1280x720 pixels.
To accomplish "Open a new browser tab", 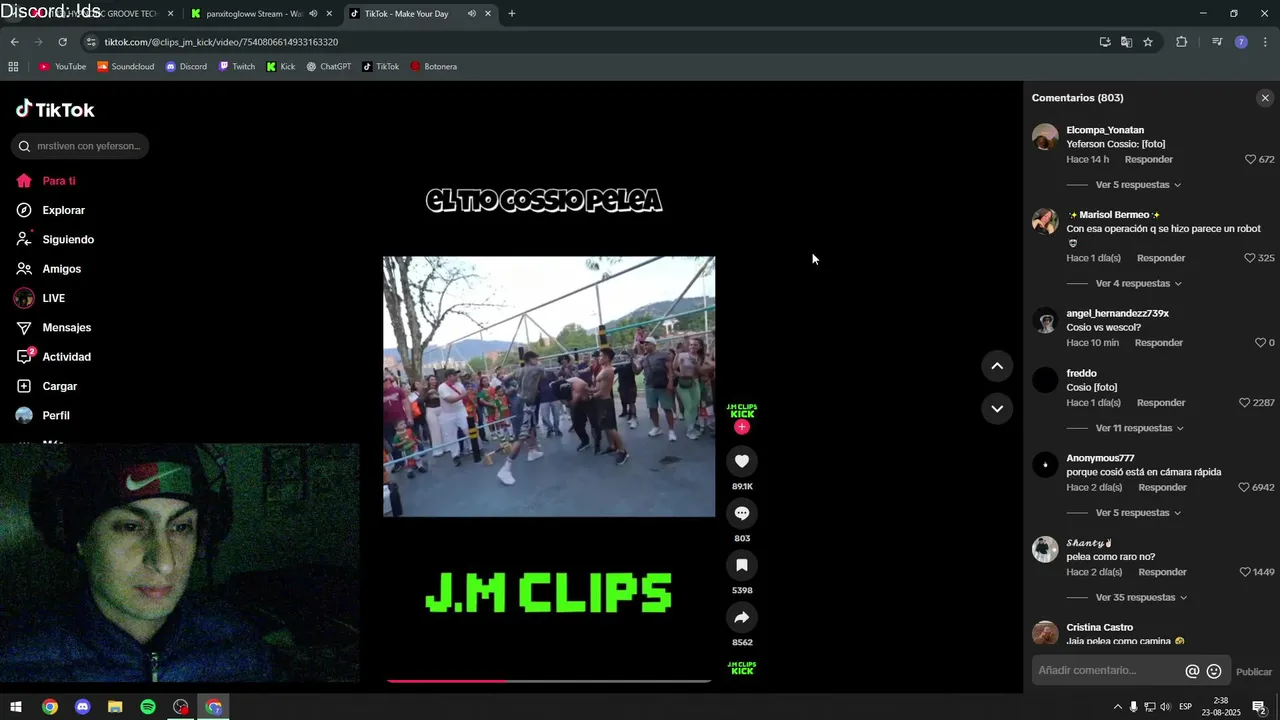I will pyautogui.click(x=512, y=14).
